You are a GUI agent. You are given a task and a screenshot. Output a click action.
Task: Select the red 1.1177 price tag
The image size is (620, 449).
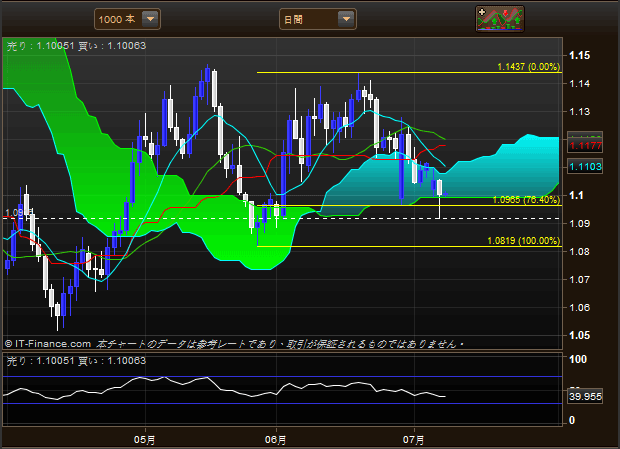click(x=585, y=146)
